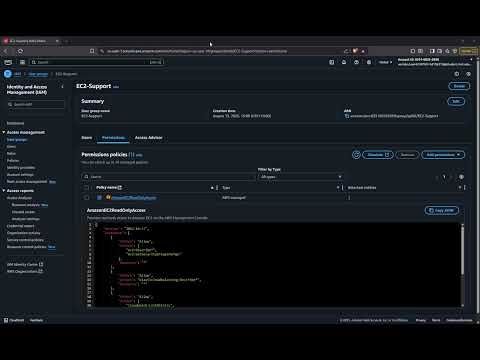Click the Simulate button
The width and height of the screenshot is (480, 360).
point(378,155)
